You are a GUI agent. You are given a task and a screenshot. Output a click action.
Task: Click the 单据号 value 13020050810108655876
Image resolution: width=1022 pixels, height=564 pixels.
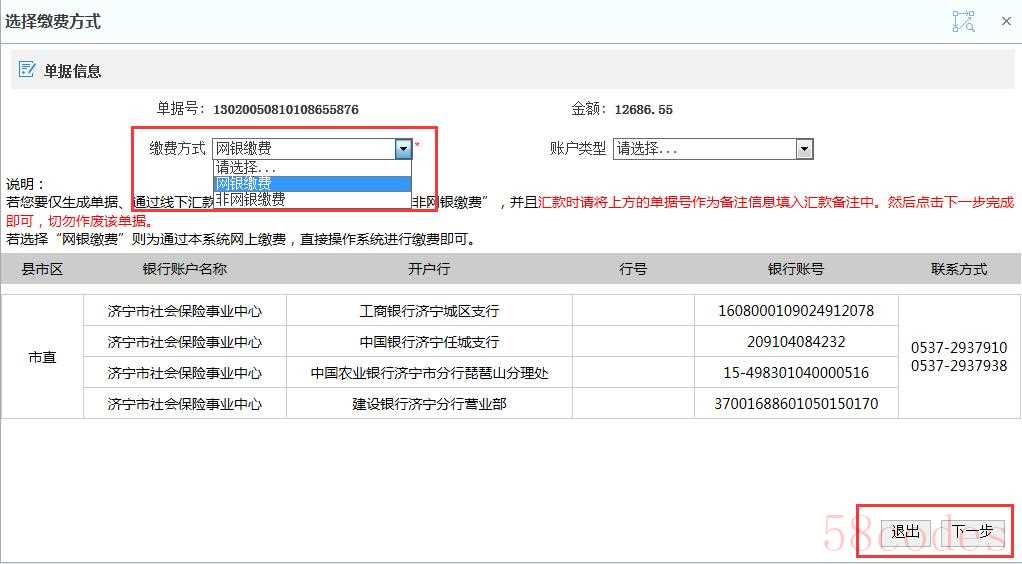click(x=286, y=109)
